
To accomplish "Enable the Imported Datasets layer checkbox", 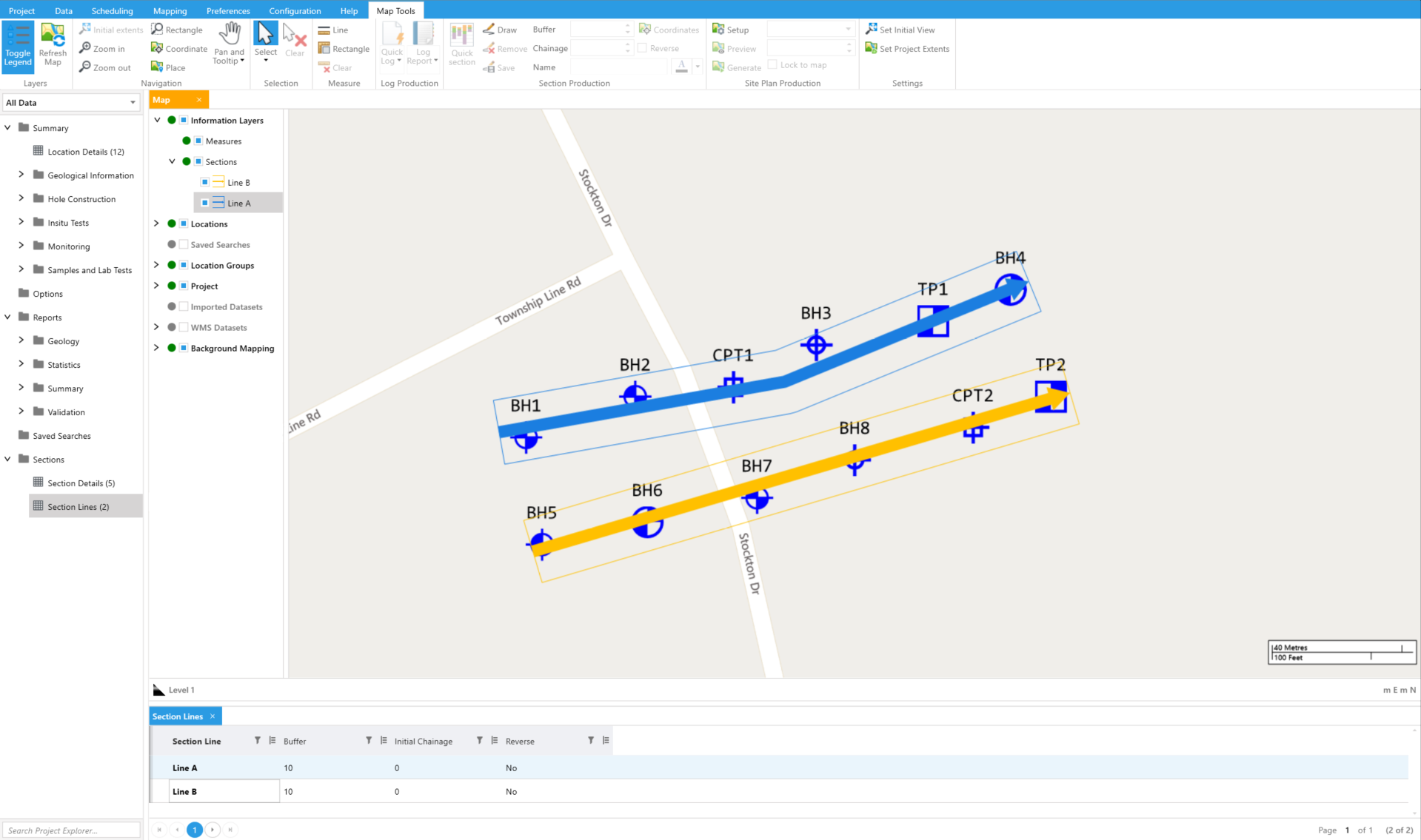I will click(184, 306).
